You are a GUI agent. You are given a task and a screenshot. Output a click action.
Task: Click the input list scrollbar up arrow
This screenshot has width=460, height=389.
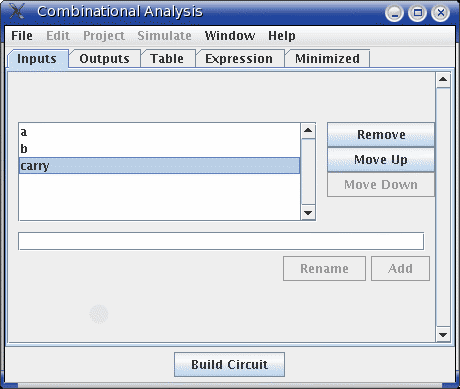pos(308,130)
